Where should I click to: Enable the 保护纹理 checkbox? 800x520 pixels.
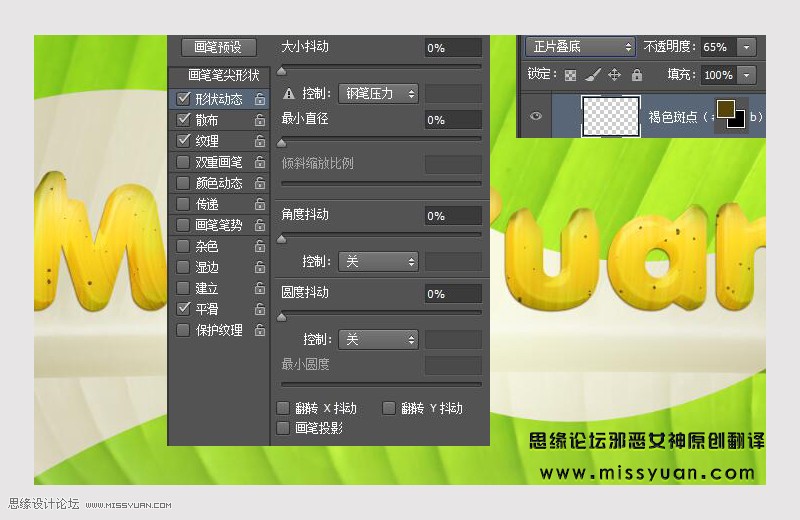pyautogui.click(x=183, y=330)
